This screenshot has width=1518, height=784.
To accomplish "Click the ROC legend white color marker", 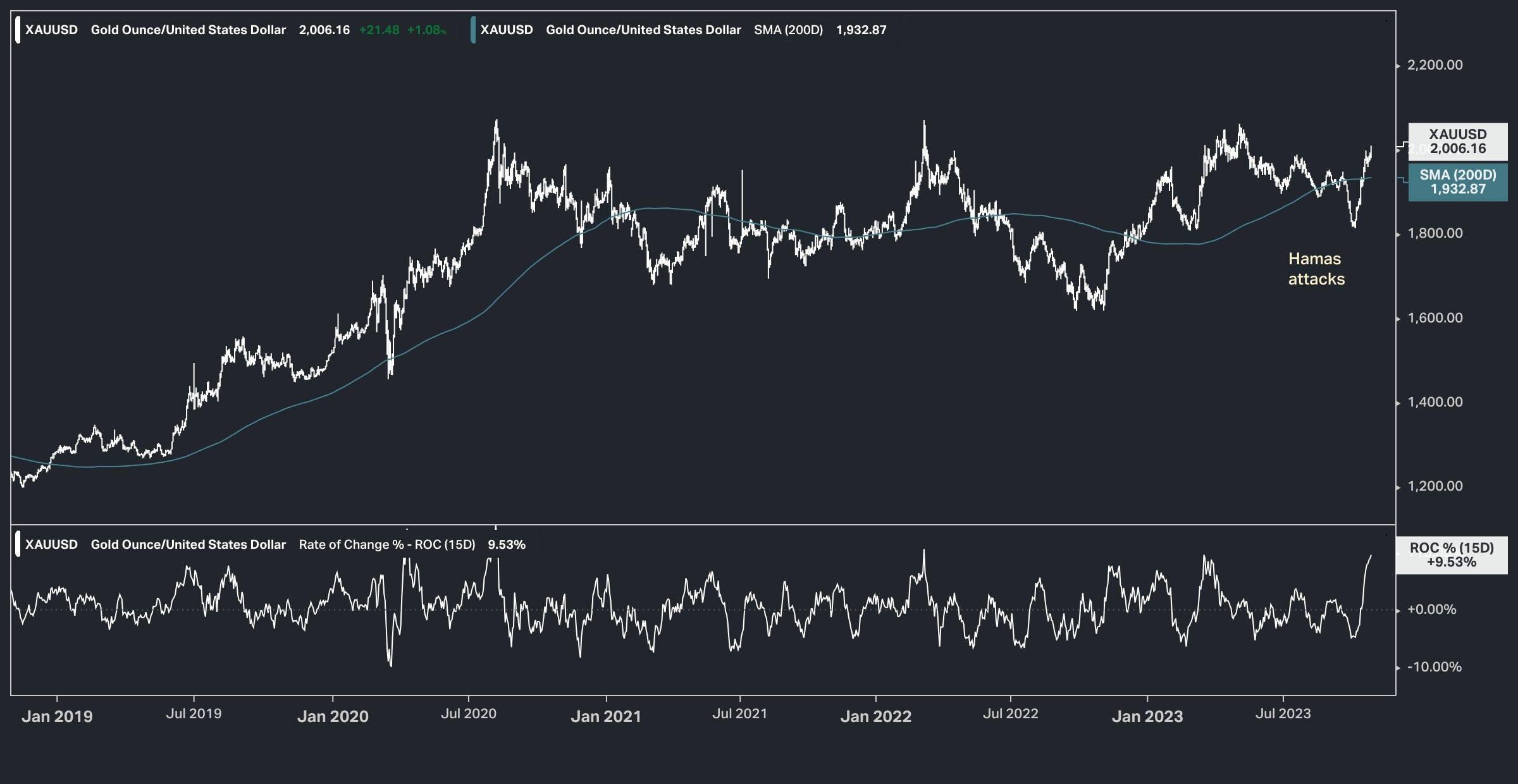I will coord(18,544).
